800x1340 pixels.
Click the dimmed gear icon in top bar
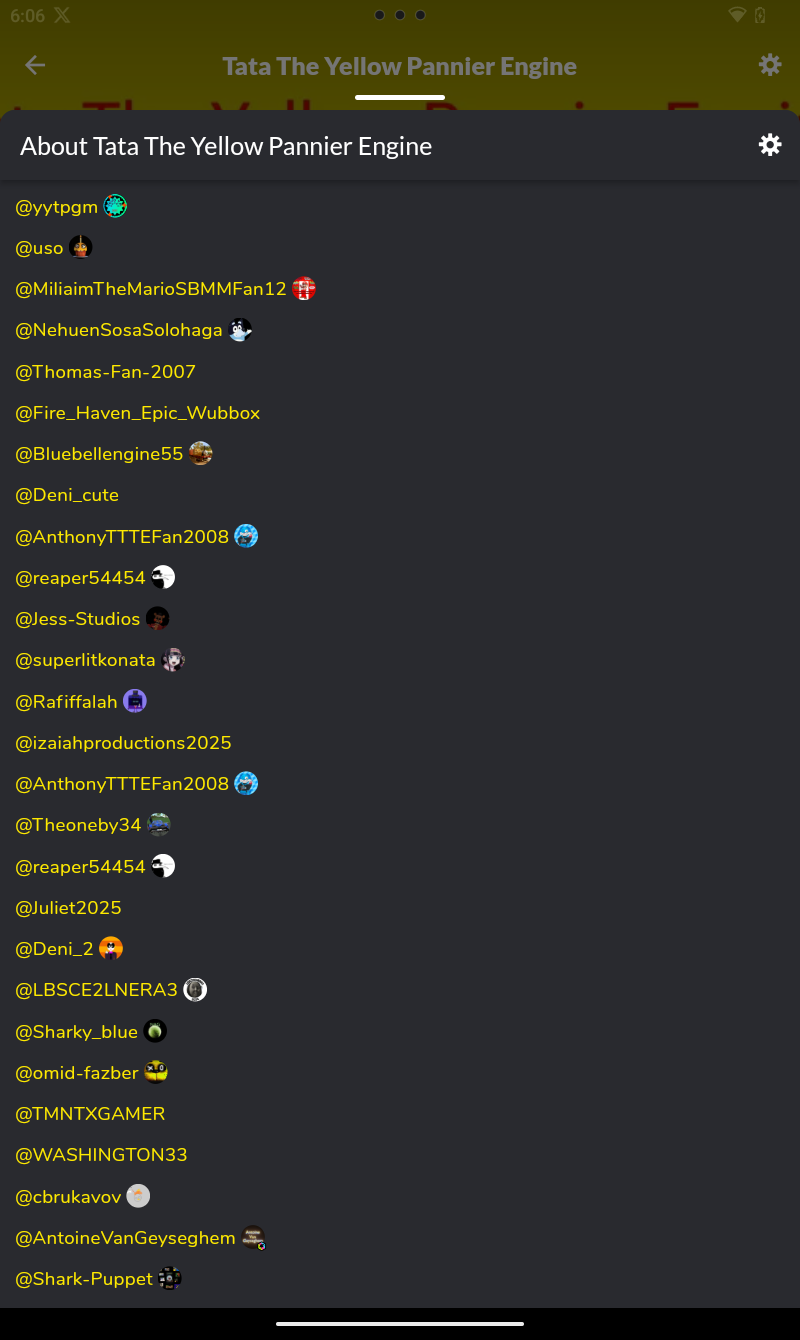pyautogui.click(x=769, y=65)
